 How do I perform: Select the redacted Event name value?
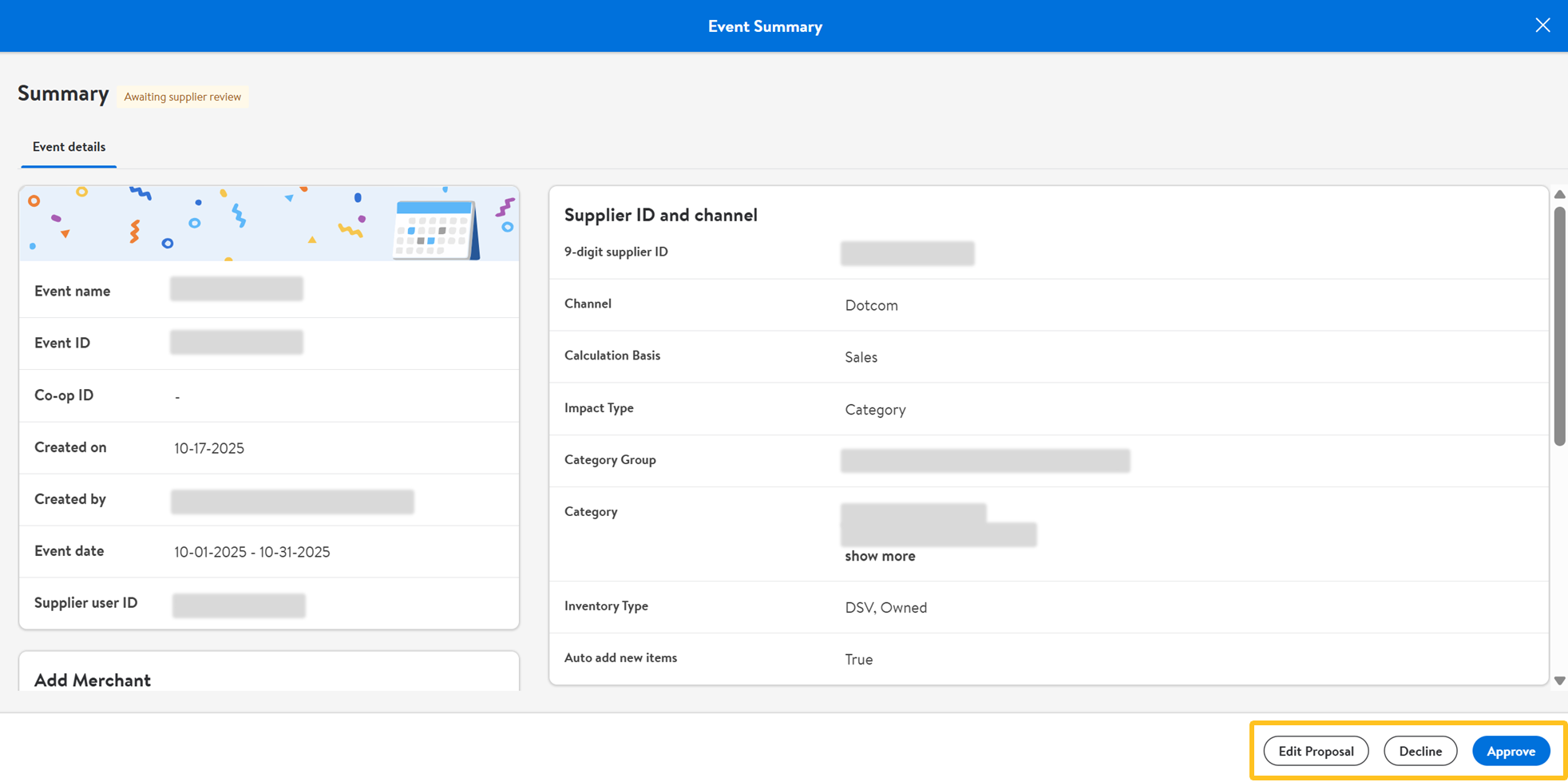tap(236, 289)
